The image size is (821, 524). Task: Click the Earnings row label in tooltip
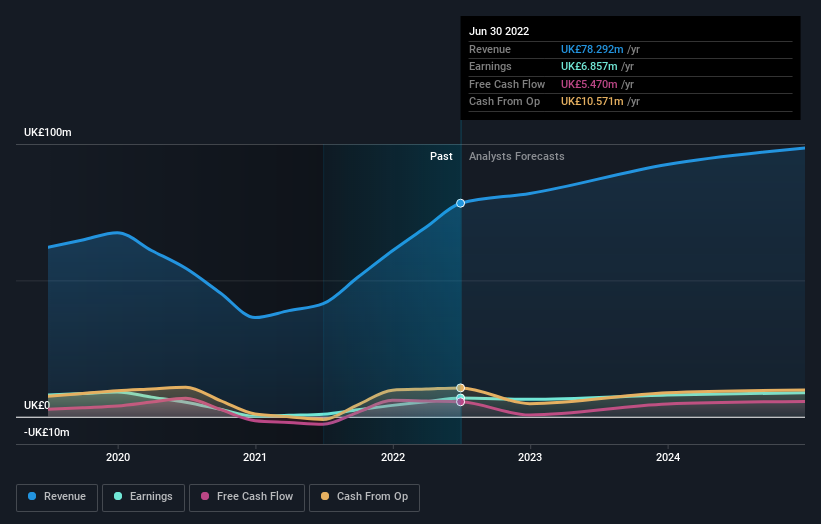490,66
